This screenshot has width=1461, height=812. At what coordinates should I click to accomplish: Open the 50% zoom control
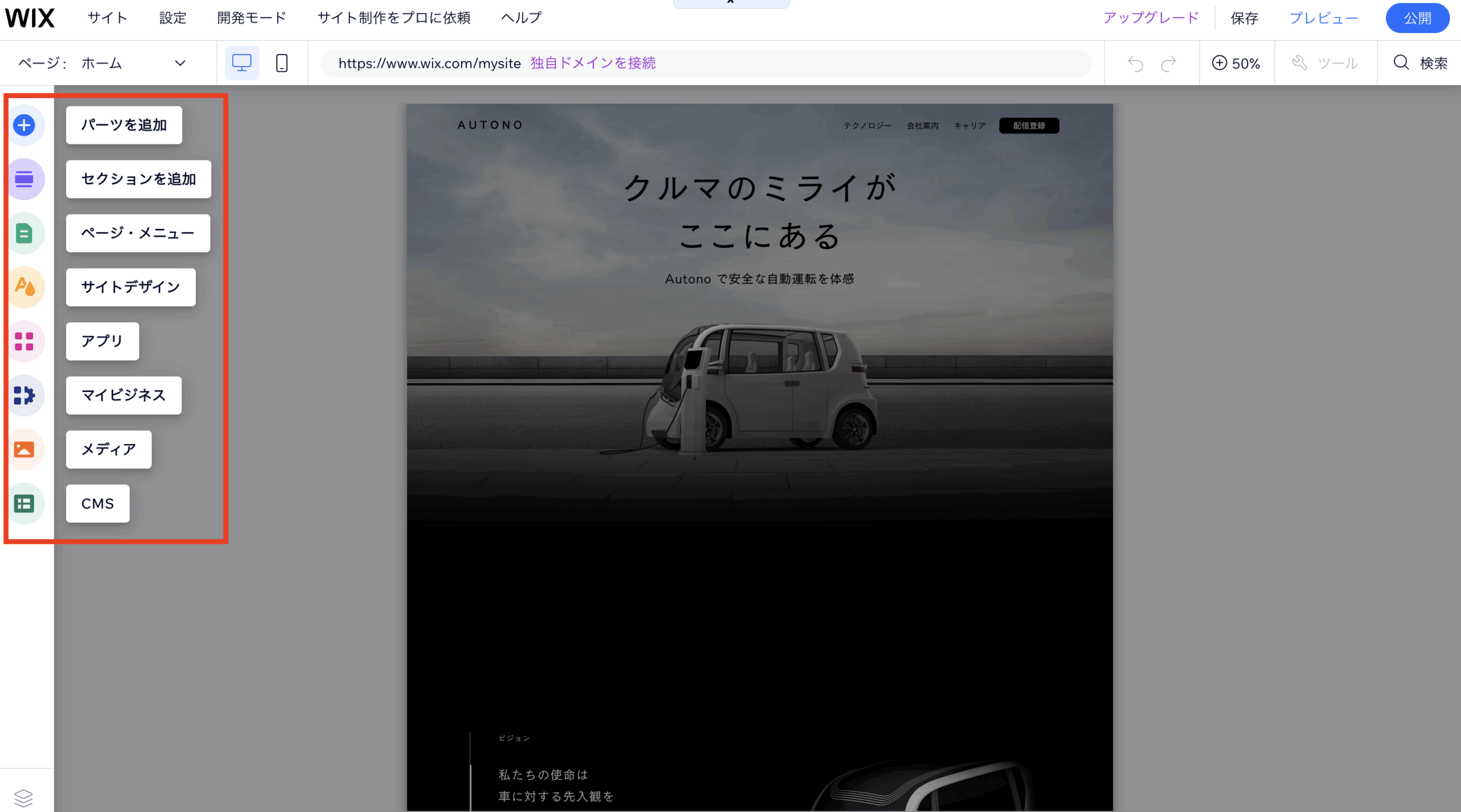coord(1236,63)
